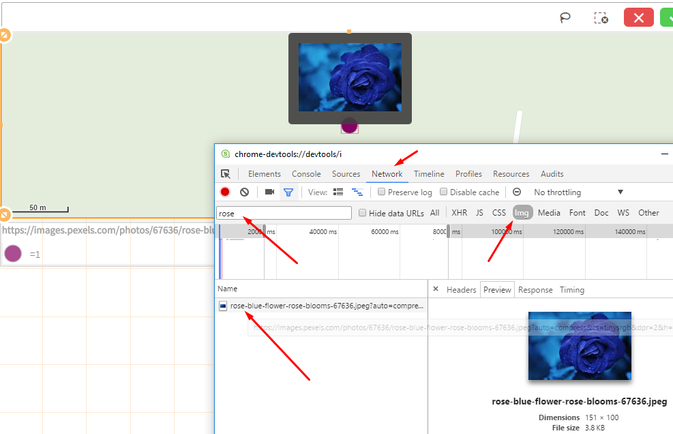The width and height of the screenshot is (673, 434).
Task: Click the rose image preview thumbnail
Action: click(580, 346)
